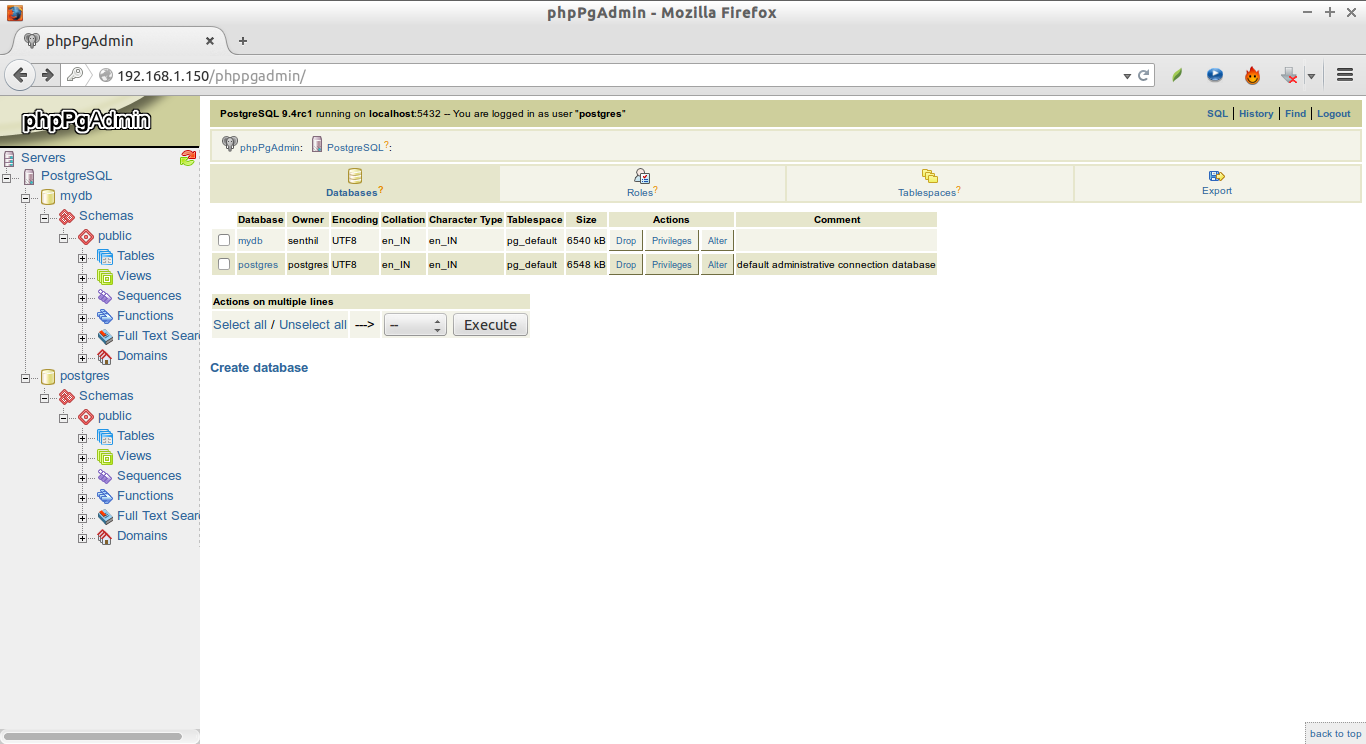
Task: Open the mydb link in the database table
Action: [x=250, y=241]
